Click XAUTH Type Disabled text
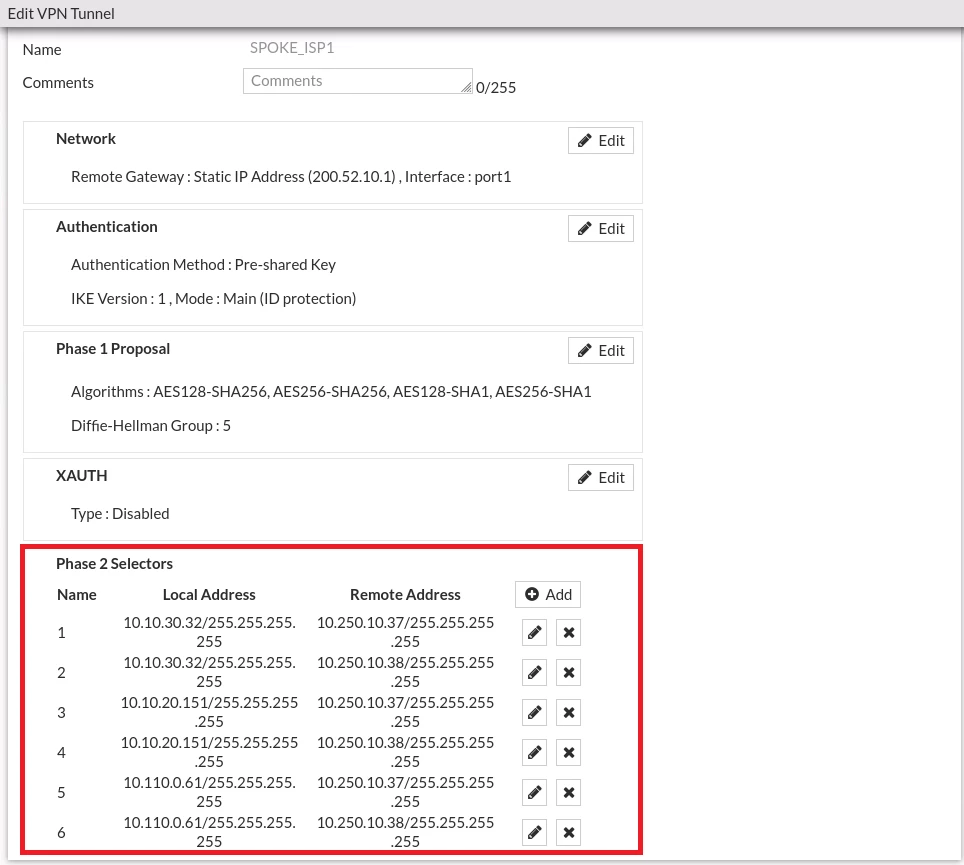This screenshot has height=865, width=964. click(x=120, y=514)
